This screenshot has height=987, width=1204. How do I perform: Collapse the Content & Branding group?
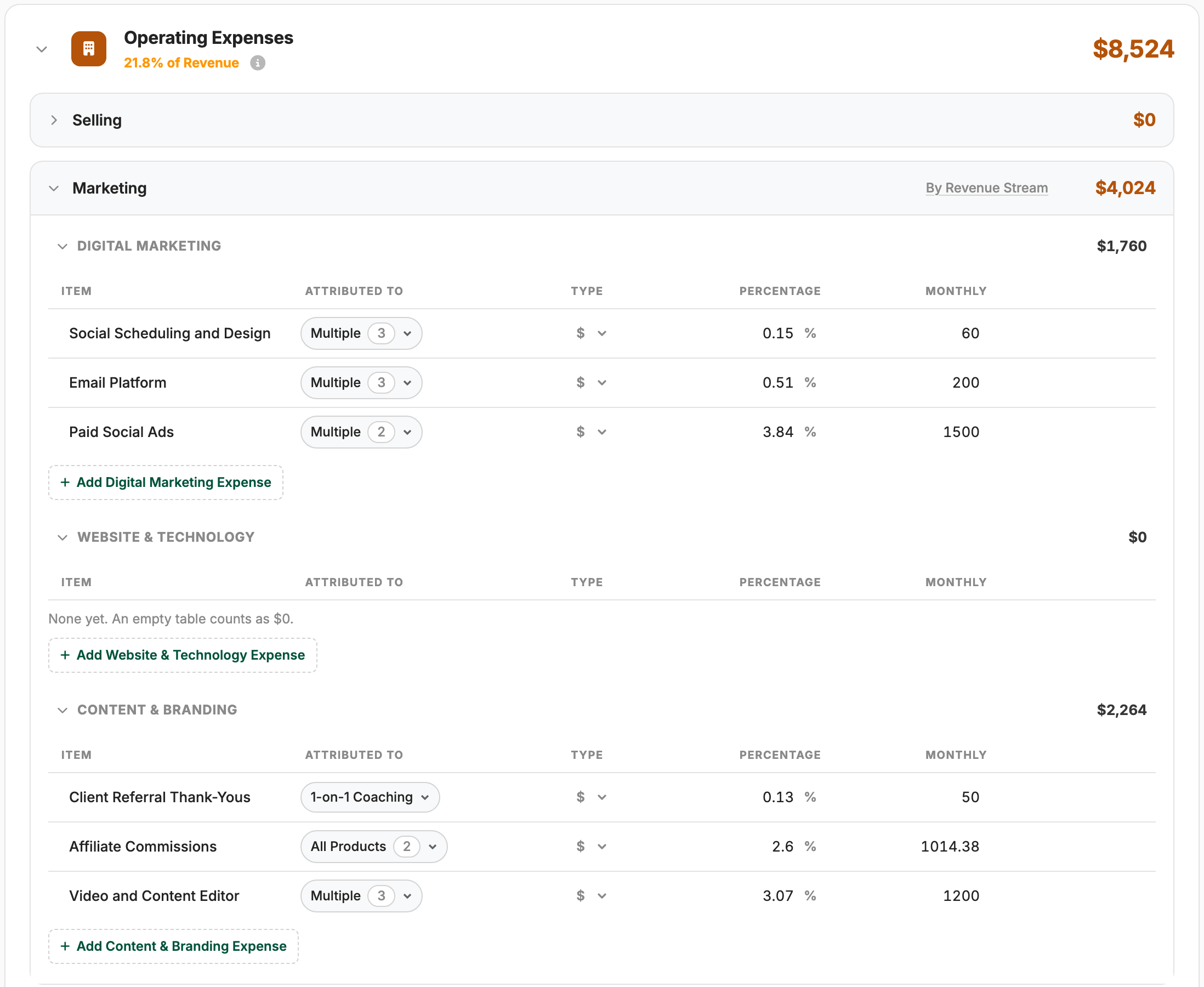(63, 710)
